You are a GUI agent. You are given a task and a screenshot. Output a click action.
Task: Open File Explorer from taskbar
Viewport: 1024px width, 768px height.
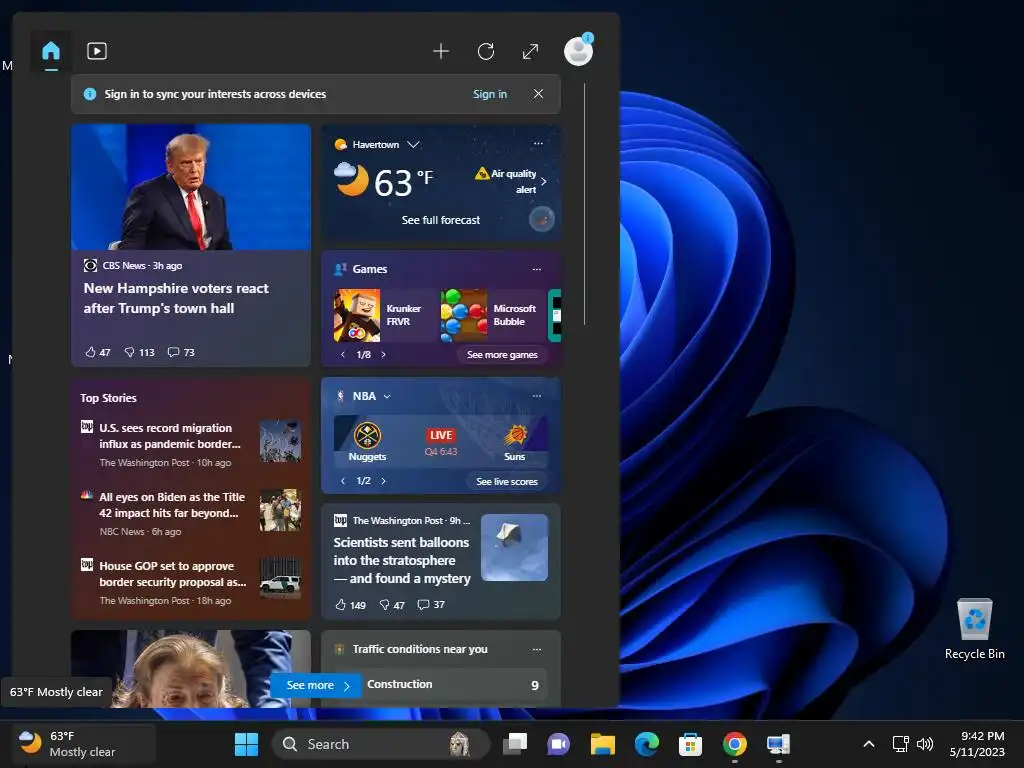(x=603, y=744)
